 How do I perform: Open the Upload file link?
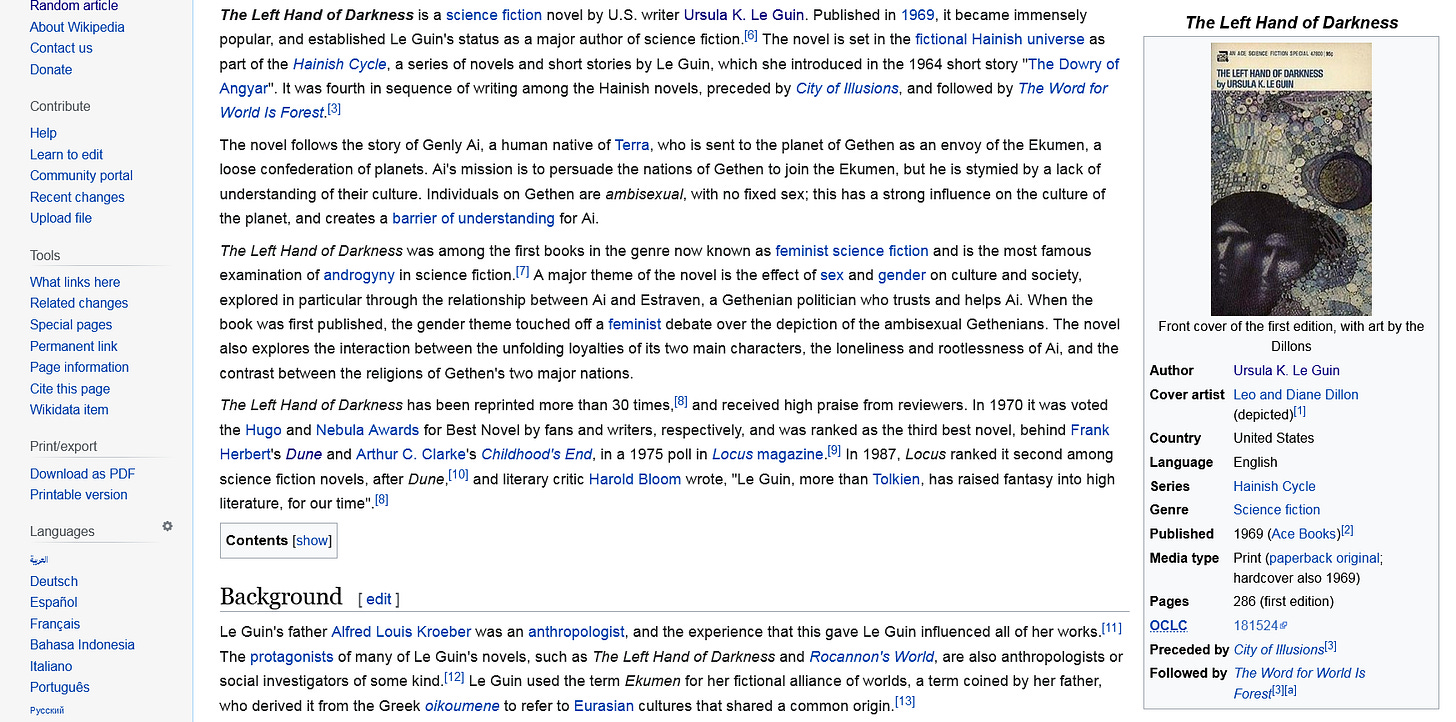61,218
